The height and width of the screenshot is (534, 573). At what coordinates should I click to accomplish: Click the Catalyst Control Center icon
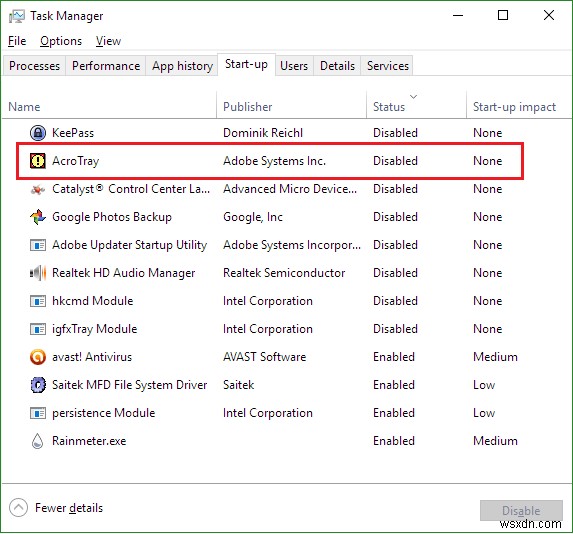[38, 189]
